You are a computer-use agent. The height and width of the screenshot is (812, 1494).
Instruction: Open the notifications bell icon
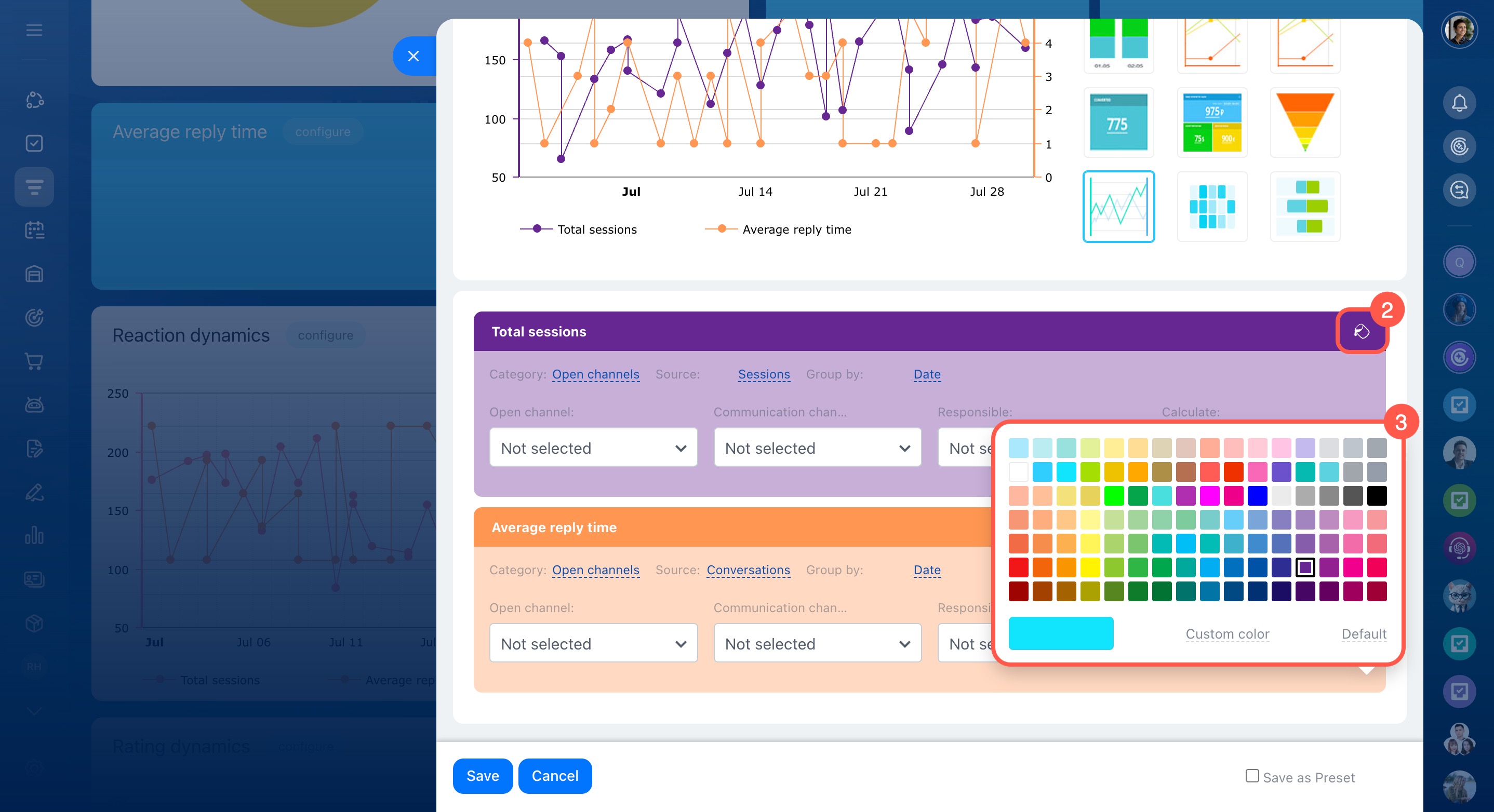click(1459, 103)
